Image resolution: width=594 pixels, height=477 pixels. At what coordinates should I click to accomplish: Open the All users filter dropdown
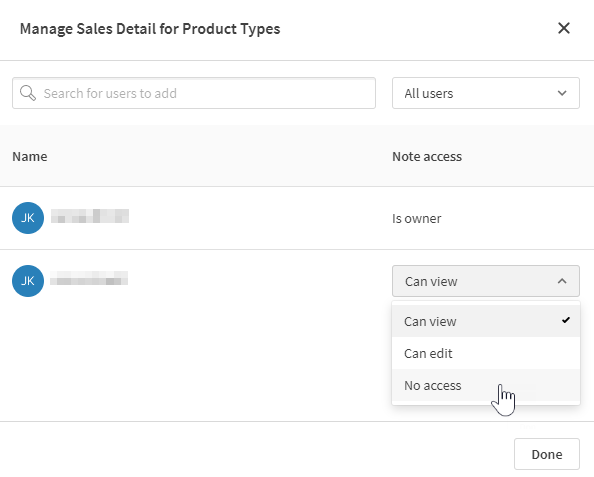tap(486, 93)
